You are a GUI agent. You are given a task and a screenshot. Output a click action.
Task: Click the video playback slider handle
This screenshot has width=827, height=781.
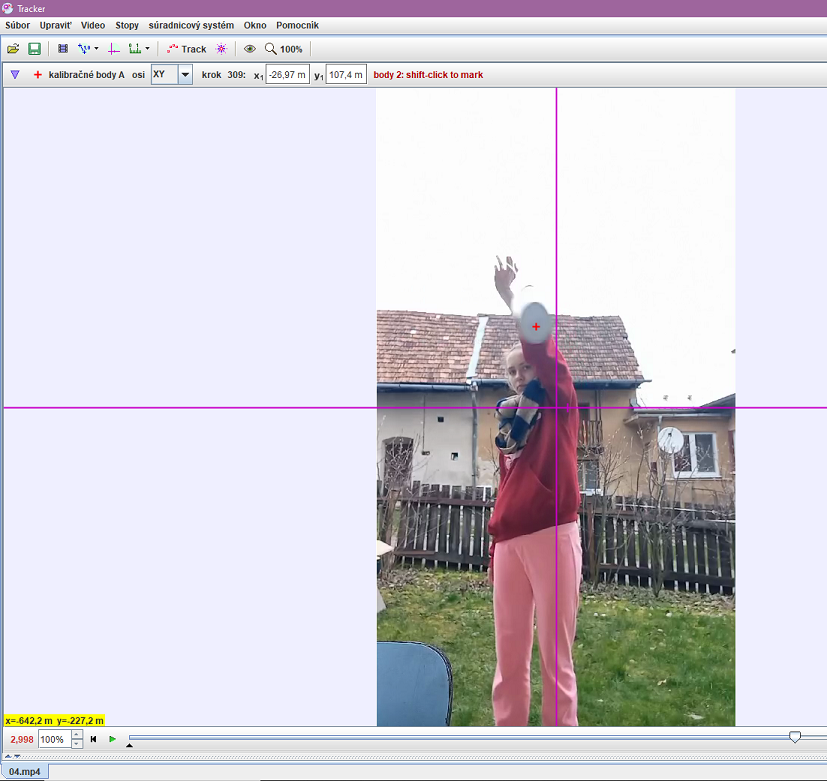point(795,737)
